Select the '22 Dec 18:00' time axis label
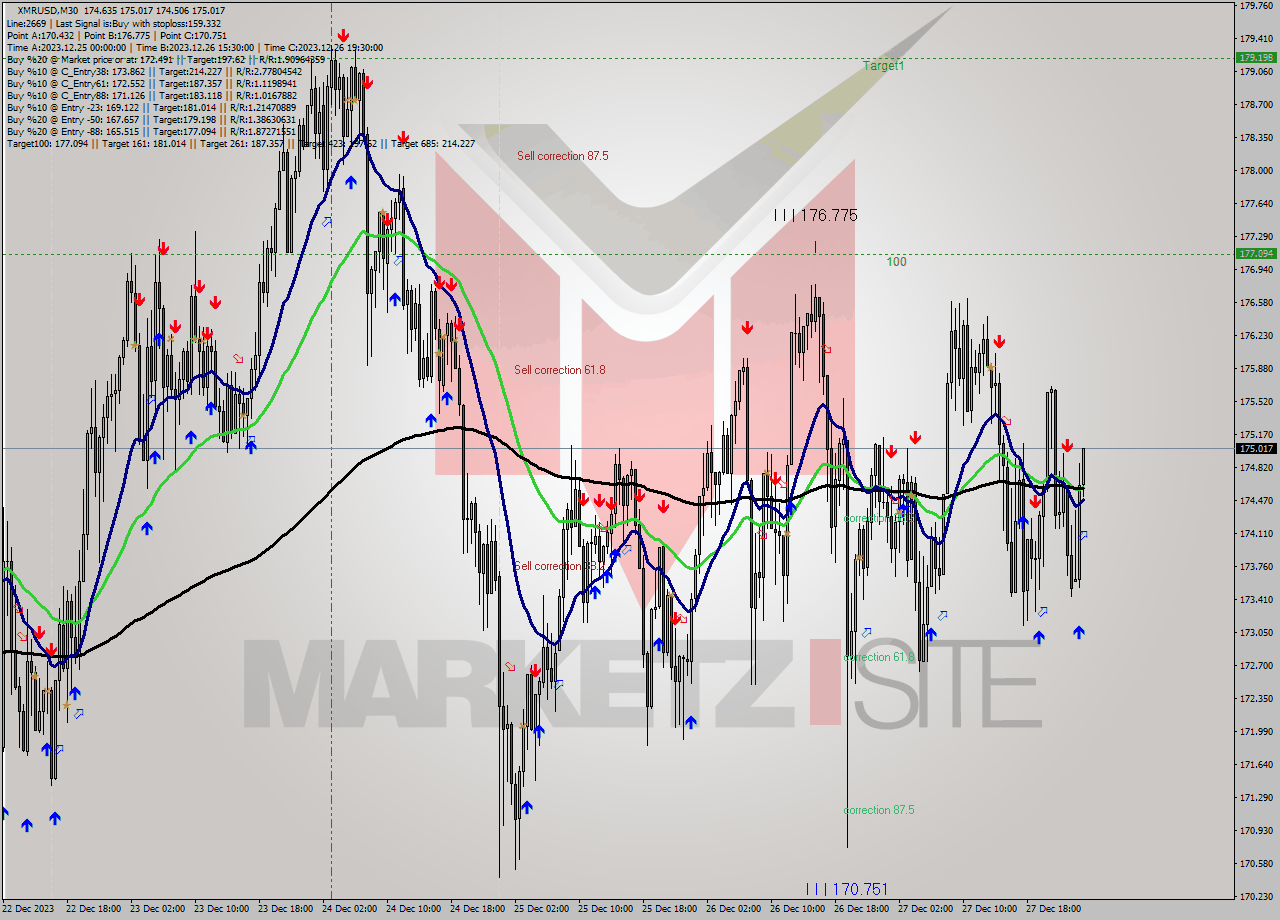 92,909
